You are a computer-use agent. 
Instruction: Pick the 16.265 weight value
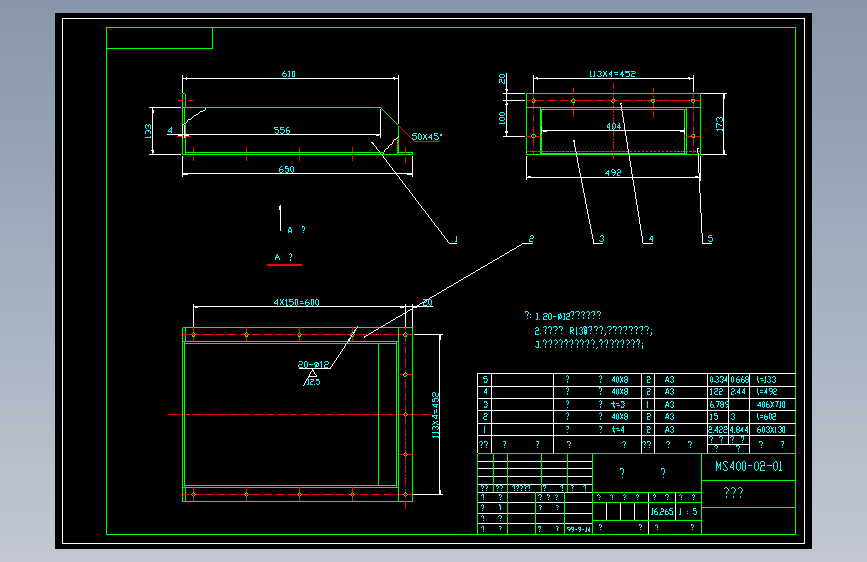pos(661,512)
